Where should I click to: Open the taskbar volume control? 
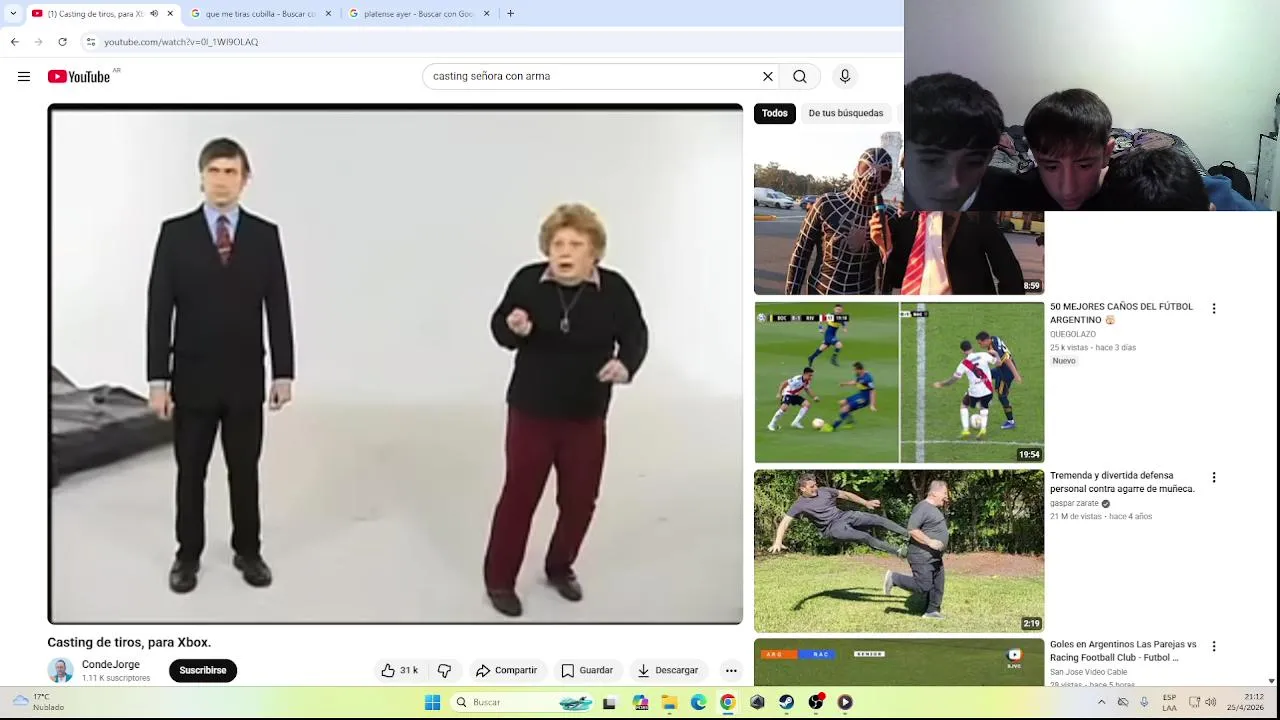[x=1210, y=702]
